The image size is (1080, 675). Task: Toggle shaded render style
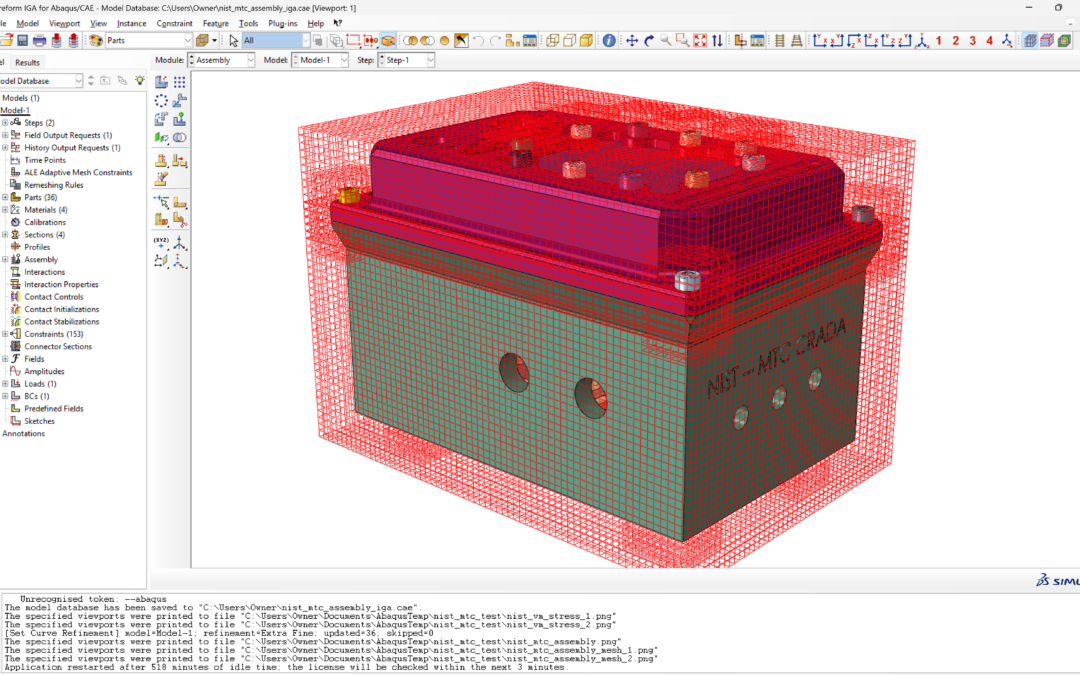coord(586,41)
